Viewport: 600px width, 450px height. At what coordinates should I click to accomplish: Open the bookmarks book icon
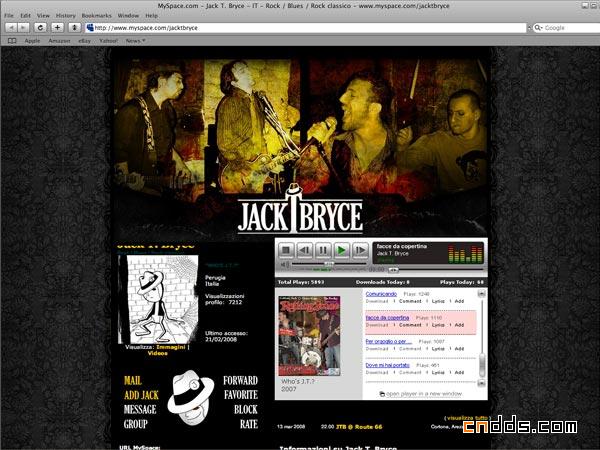click(12, 41)
